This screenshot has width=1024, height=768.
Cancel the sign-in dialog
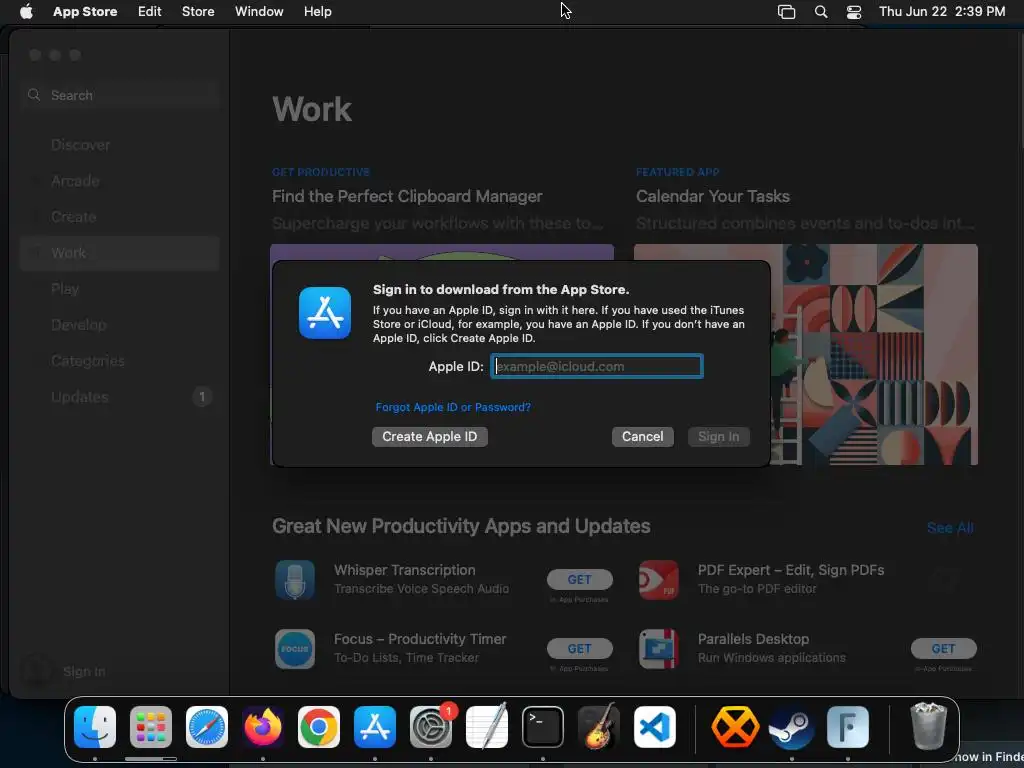point(643,437)
